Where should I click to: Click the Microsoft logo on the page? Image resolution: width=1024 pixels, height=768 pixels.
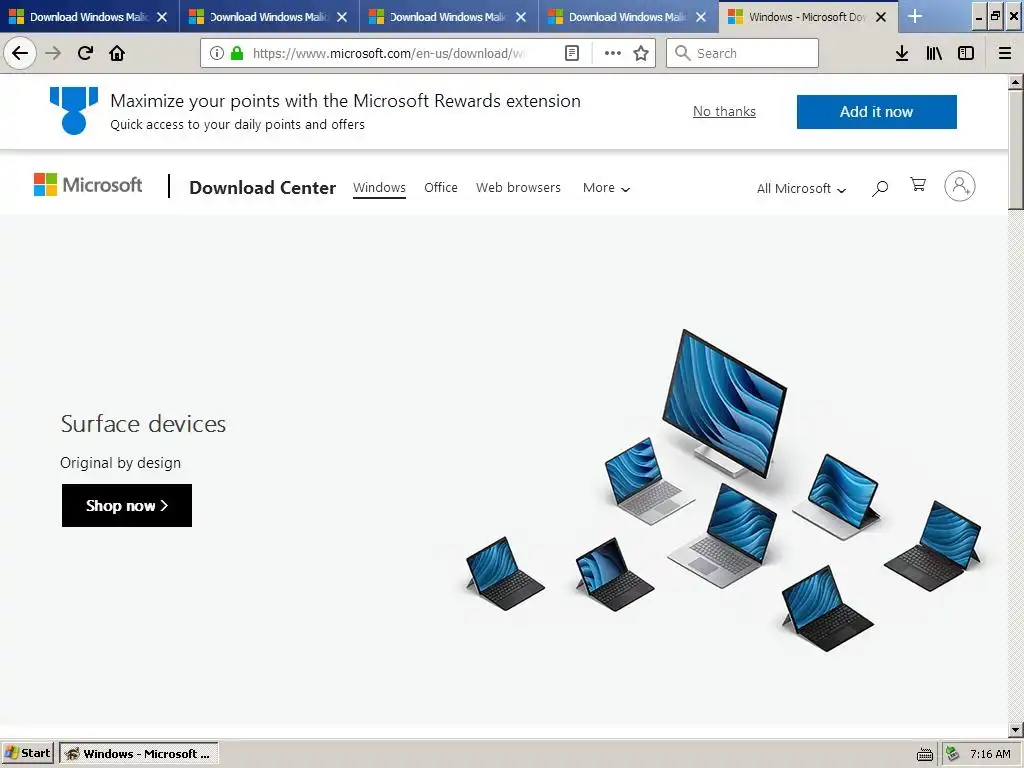[x=88, y=185]
